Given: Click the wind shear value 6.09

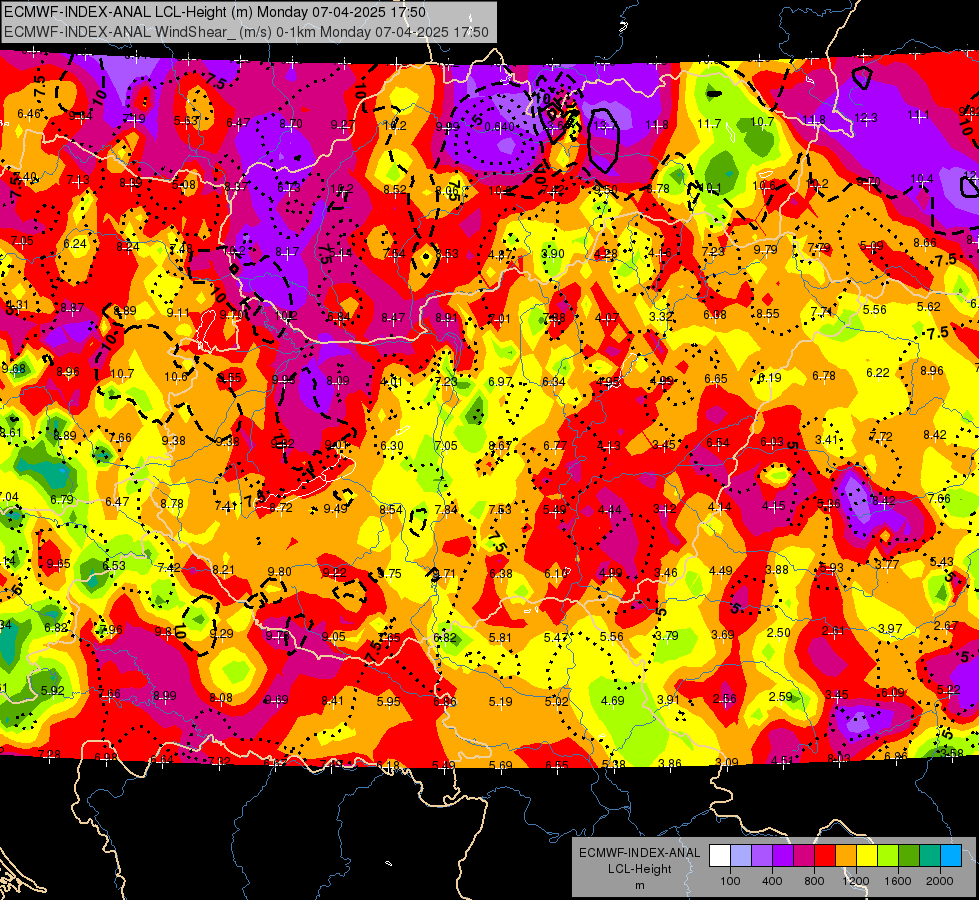Looking at the screenshot, I should (892, 692).
